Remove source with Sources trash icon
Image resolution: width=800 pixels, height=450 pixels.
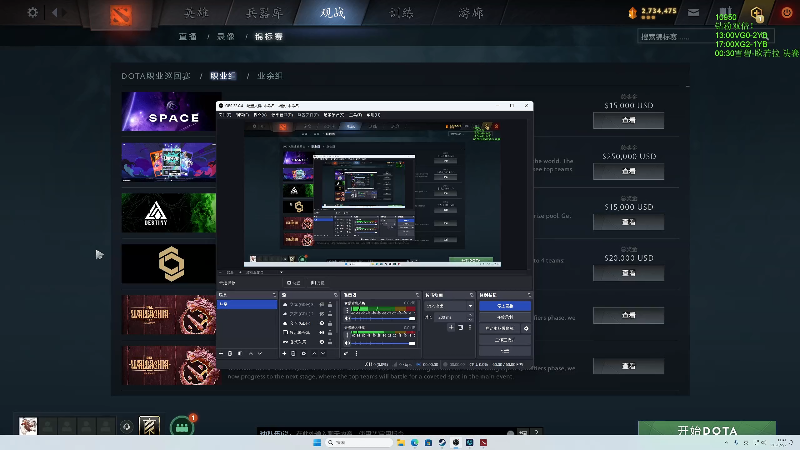click(x=293, y=354)
